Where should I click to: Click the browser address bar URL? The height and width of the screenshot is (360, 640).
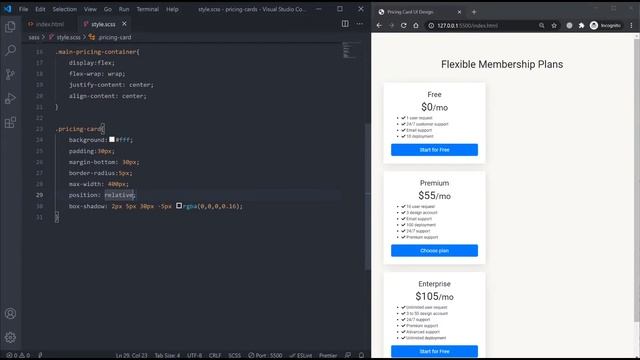pyautogui.click(x=467, y=25)
